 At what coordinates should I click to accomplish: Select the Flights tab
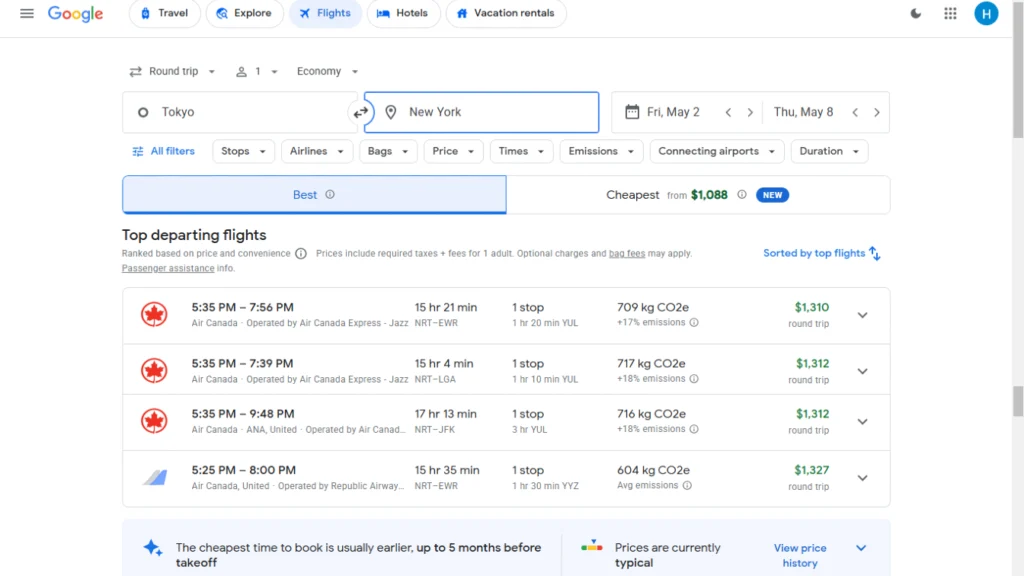325,13
